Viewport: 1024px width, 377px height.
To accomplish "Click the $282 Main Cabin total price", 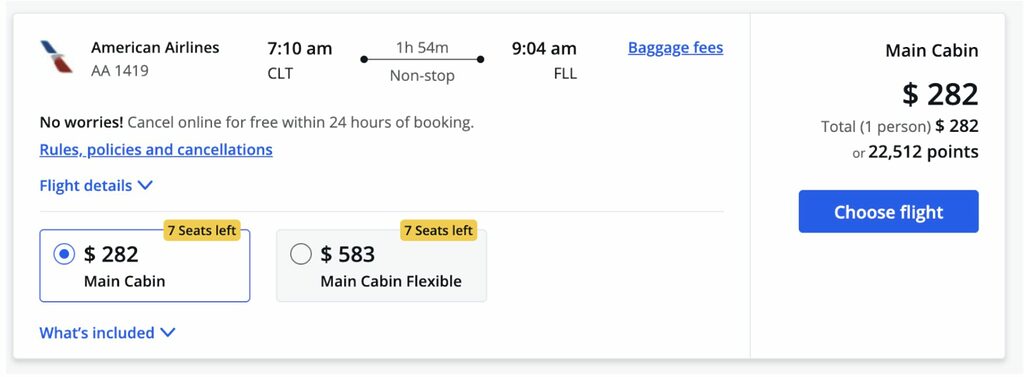I will (x=940, y=94).
